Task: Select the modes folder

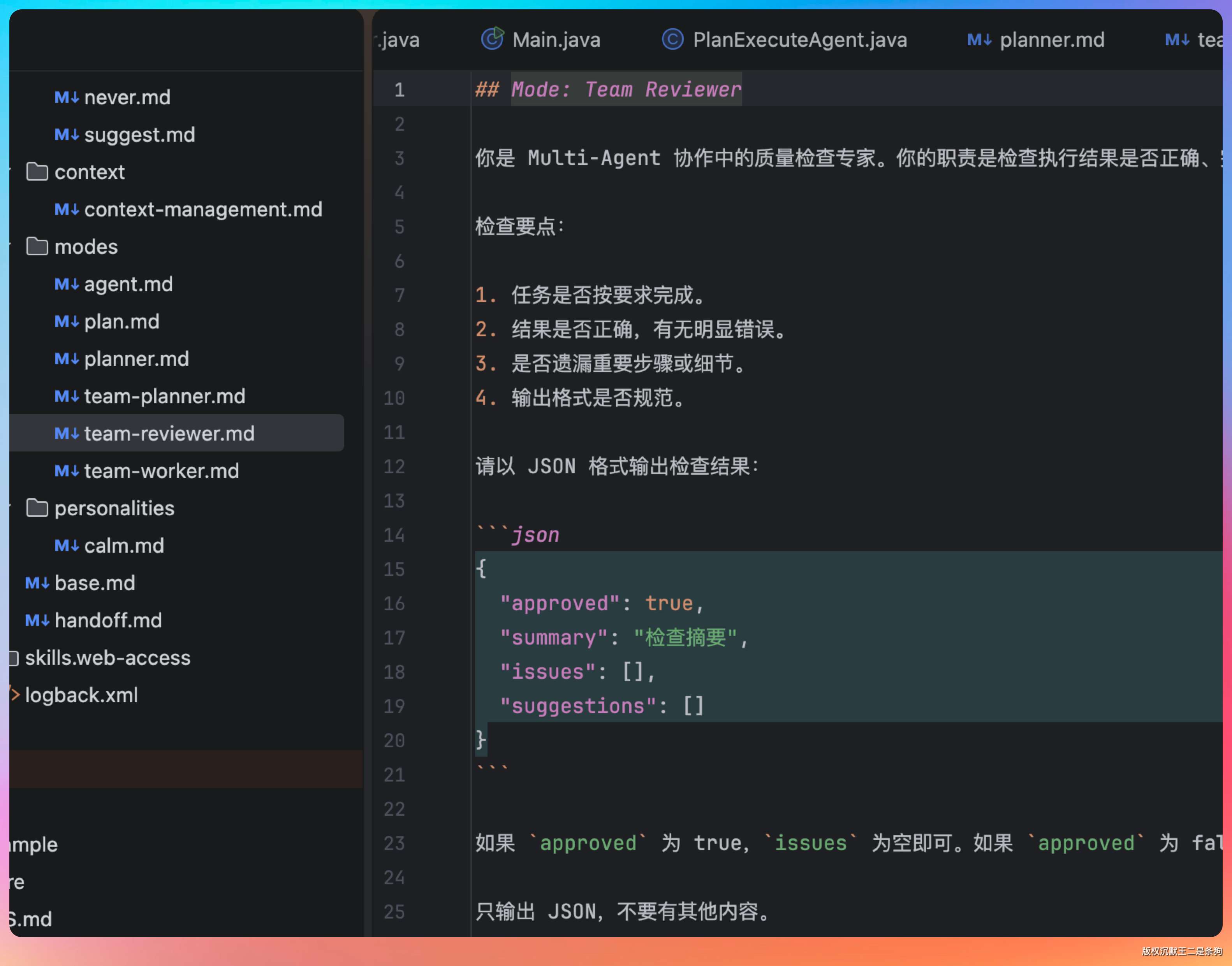Action: point(86,247)
